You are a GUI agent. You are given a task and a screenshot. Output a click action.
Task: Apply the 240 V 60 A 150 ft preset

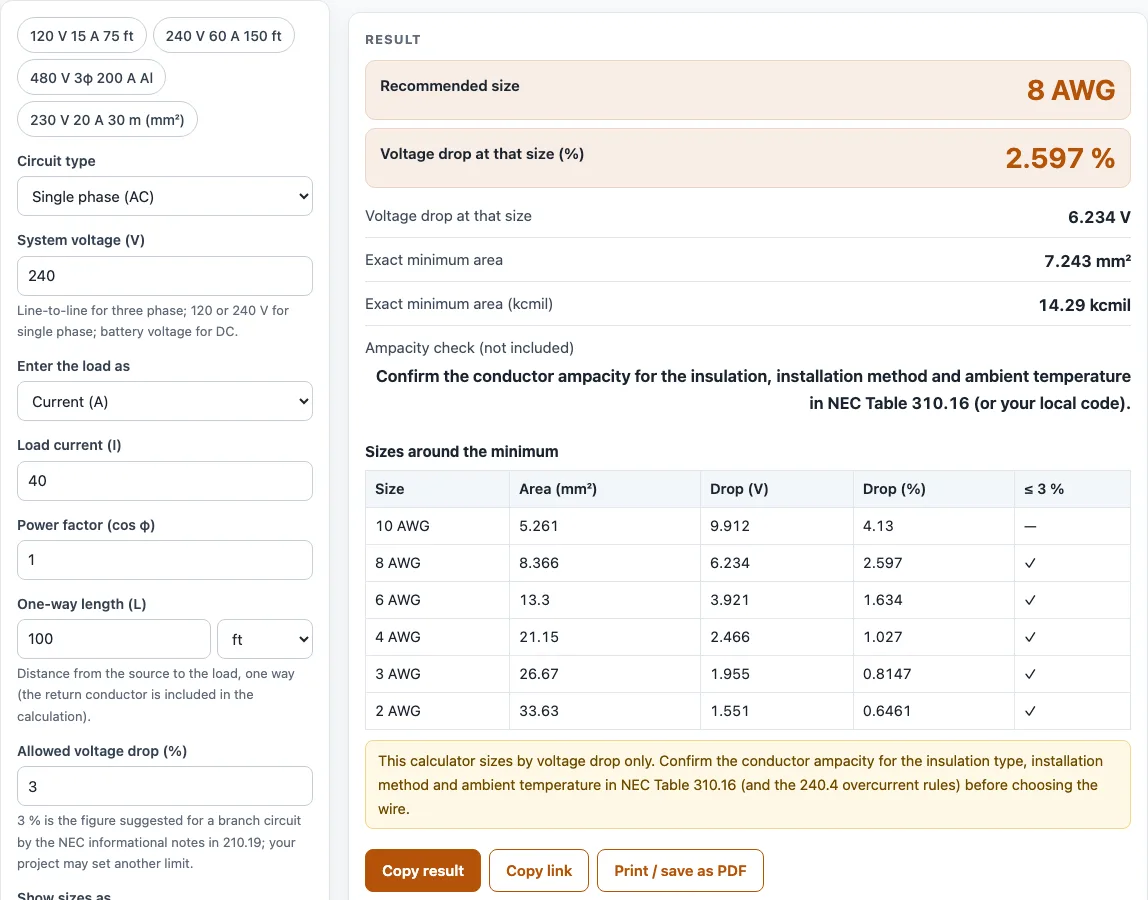pos(223,36)
